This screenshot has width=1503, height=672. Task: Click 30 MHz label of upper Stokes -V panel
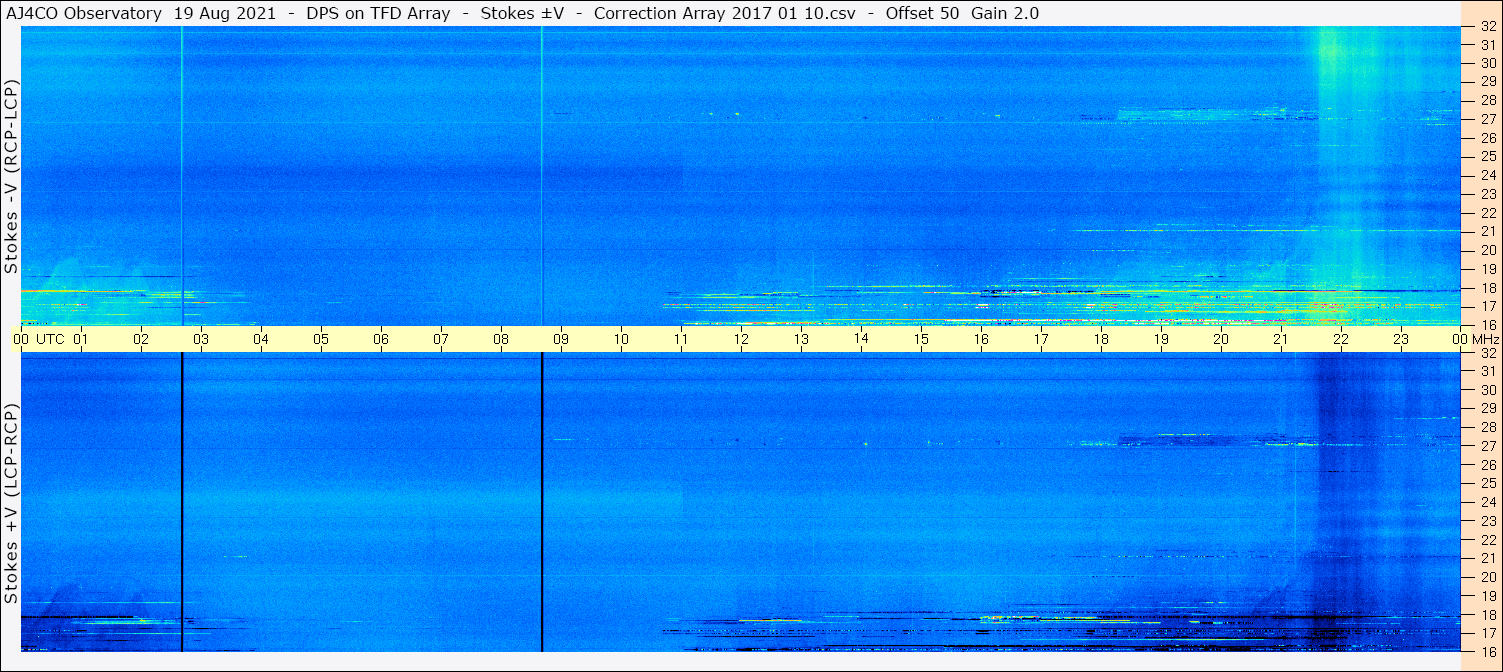[x=1488, y=63]
